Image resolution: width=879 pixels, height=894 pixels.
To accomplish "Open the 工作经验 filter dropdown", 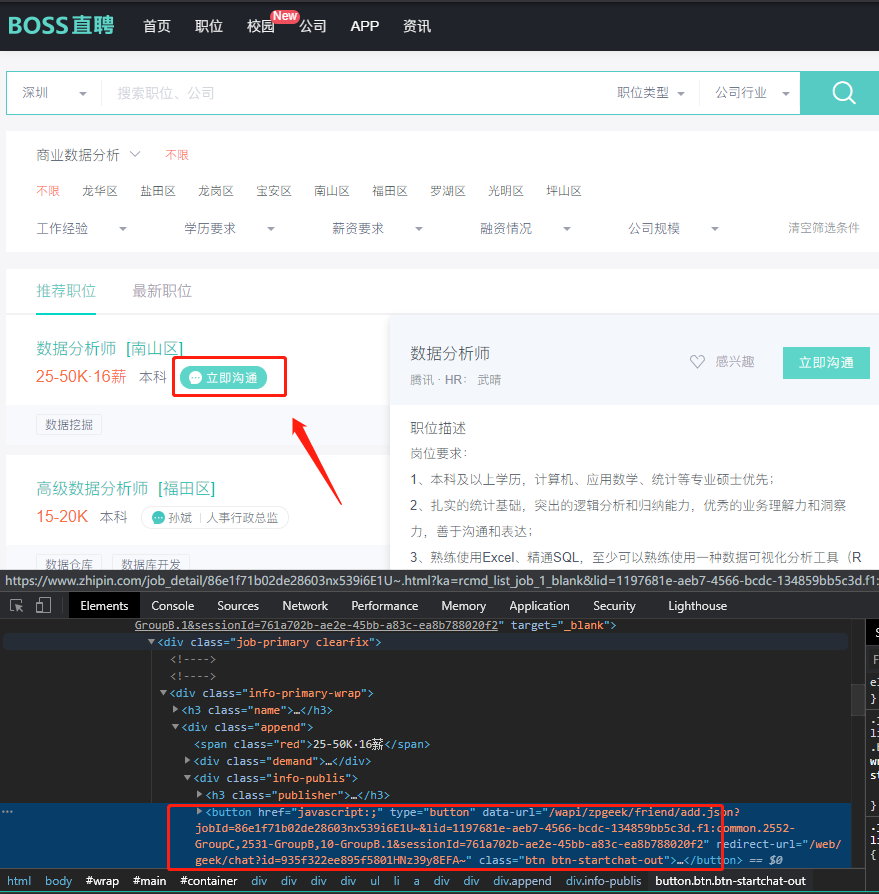I will (x=81, y=229).
